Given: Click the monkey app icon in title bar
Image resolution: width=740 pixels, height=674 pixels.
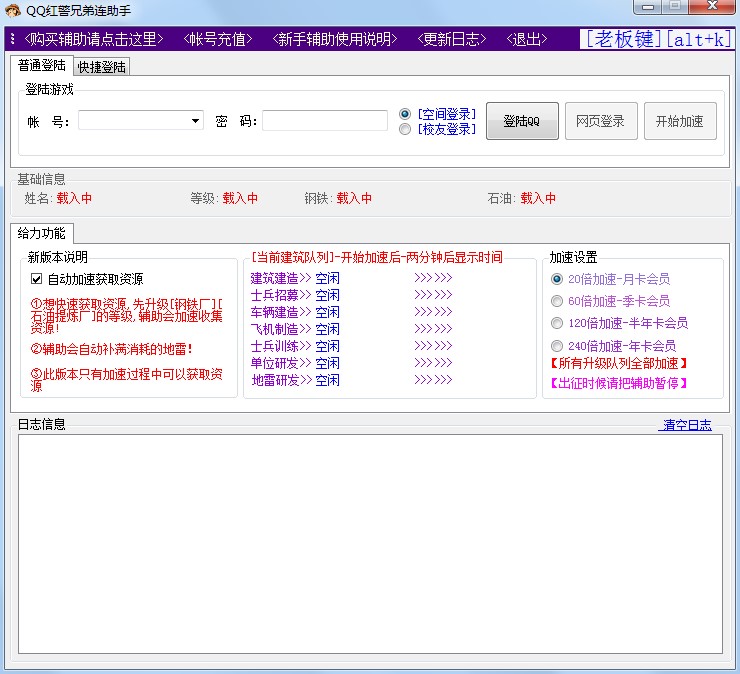Looking at the screenshot, I should click(12, 10).
